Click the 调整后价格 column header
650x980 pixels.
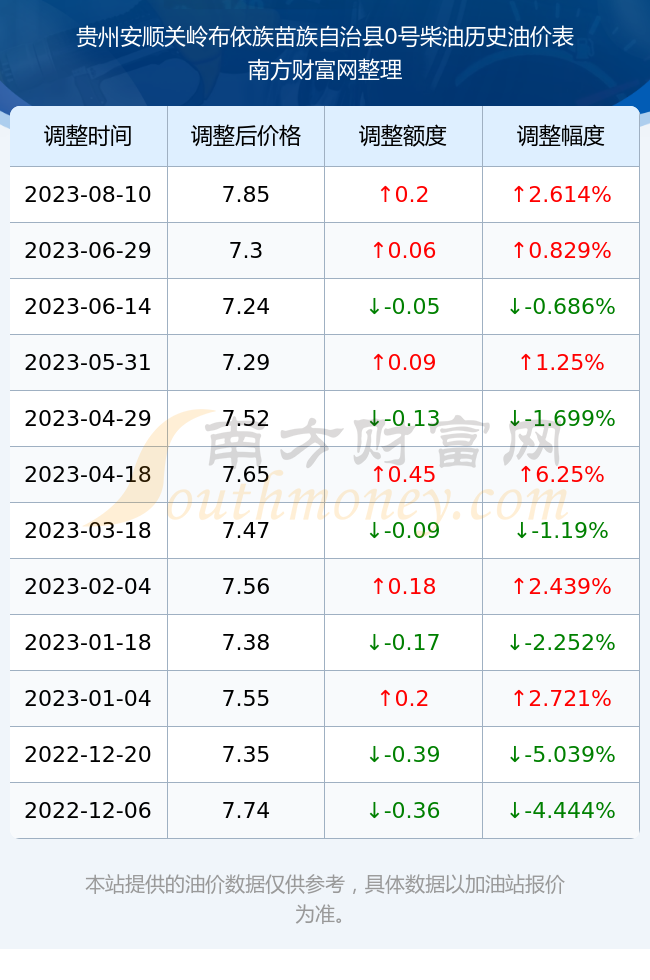coord(246,136)
